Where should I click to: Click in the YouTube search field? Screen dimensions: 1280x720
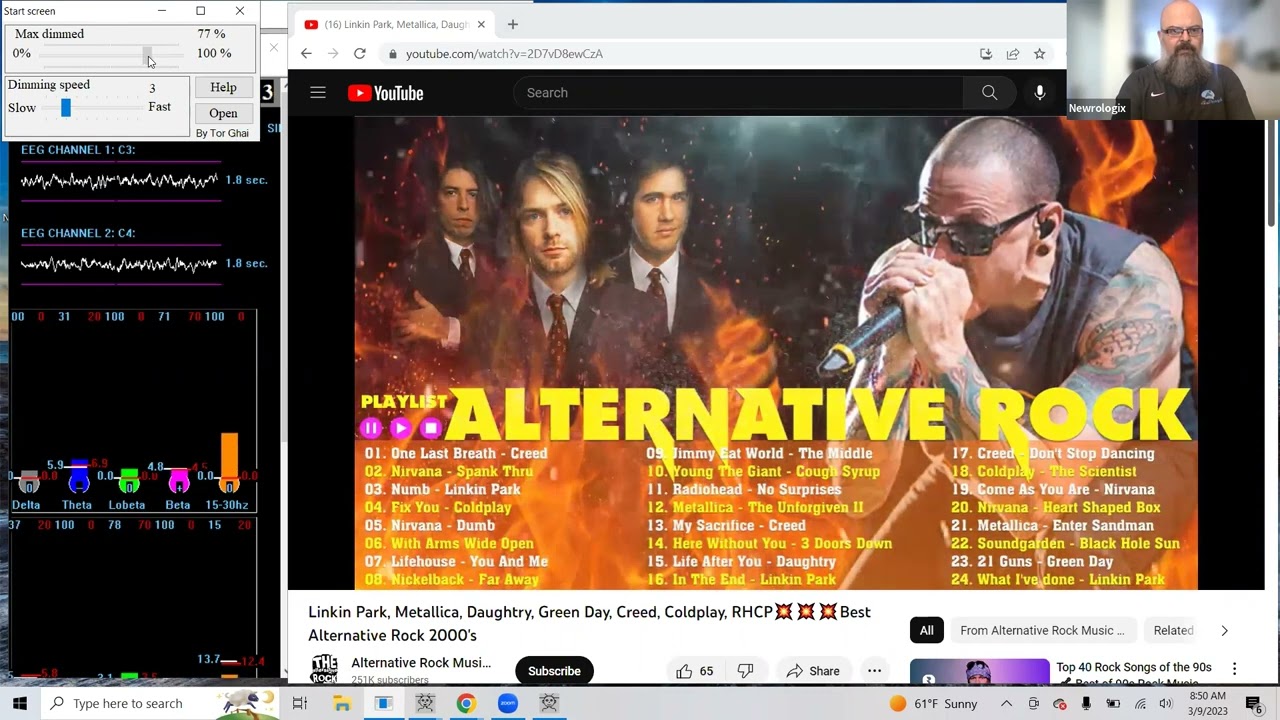(x=738, y=93)
